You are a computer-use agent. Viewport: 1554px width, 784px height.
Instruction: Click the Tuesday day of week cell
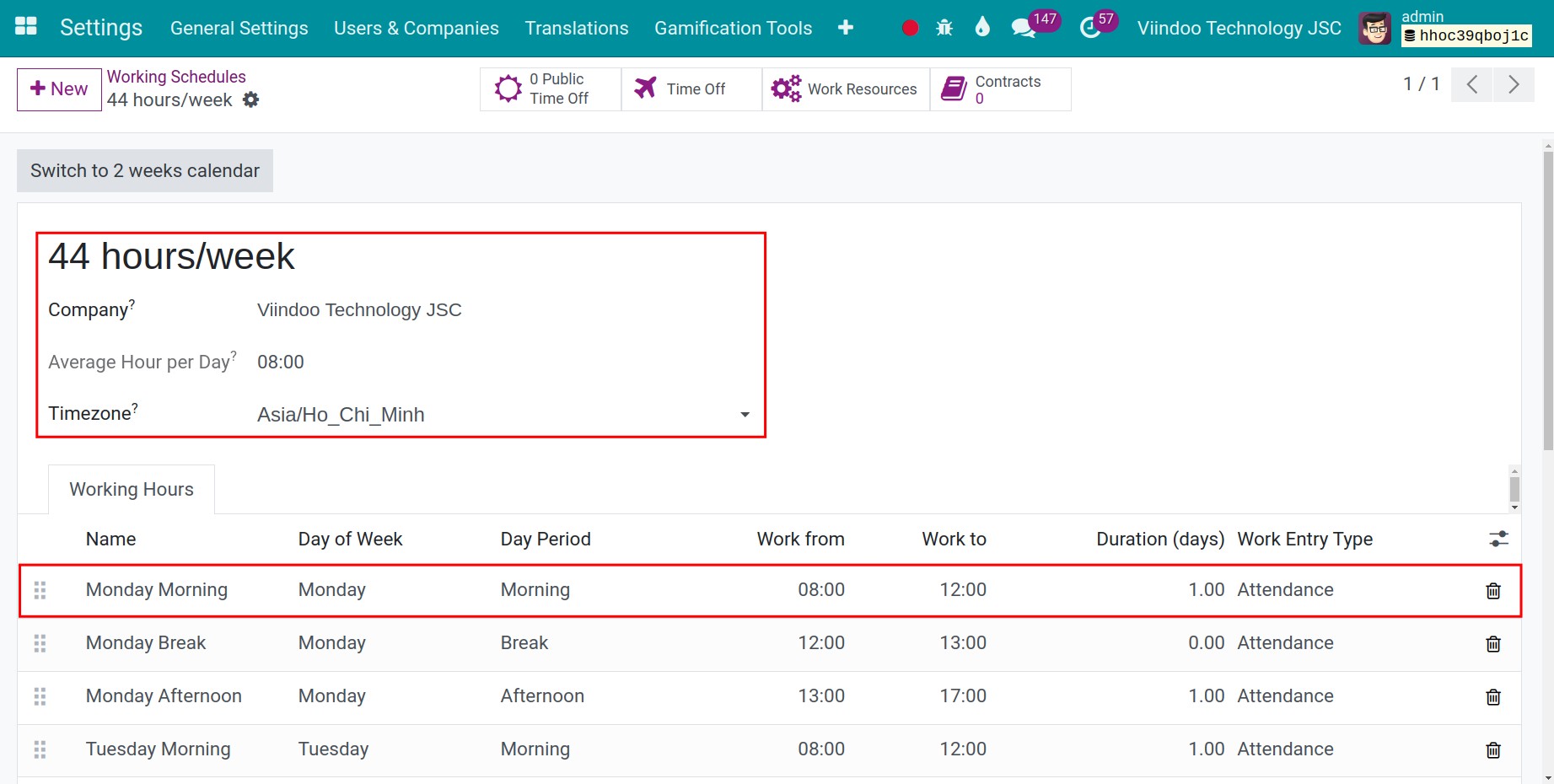333,749
